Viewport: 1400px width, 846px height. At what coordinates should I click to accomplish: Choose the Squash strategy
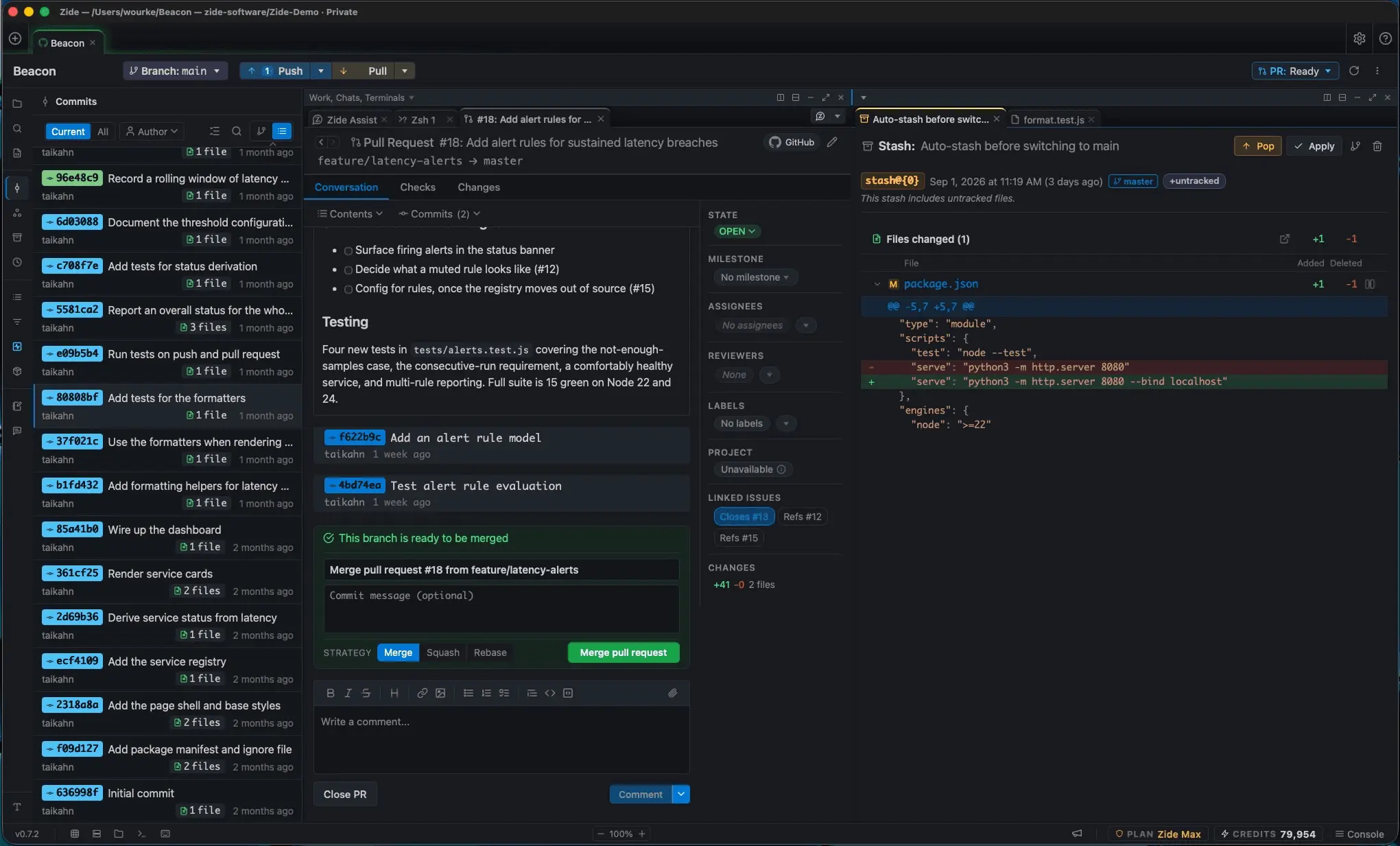pyautogui.click(x=442, y=653)
